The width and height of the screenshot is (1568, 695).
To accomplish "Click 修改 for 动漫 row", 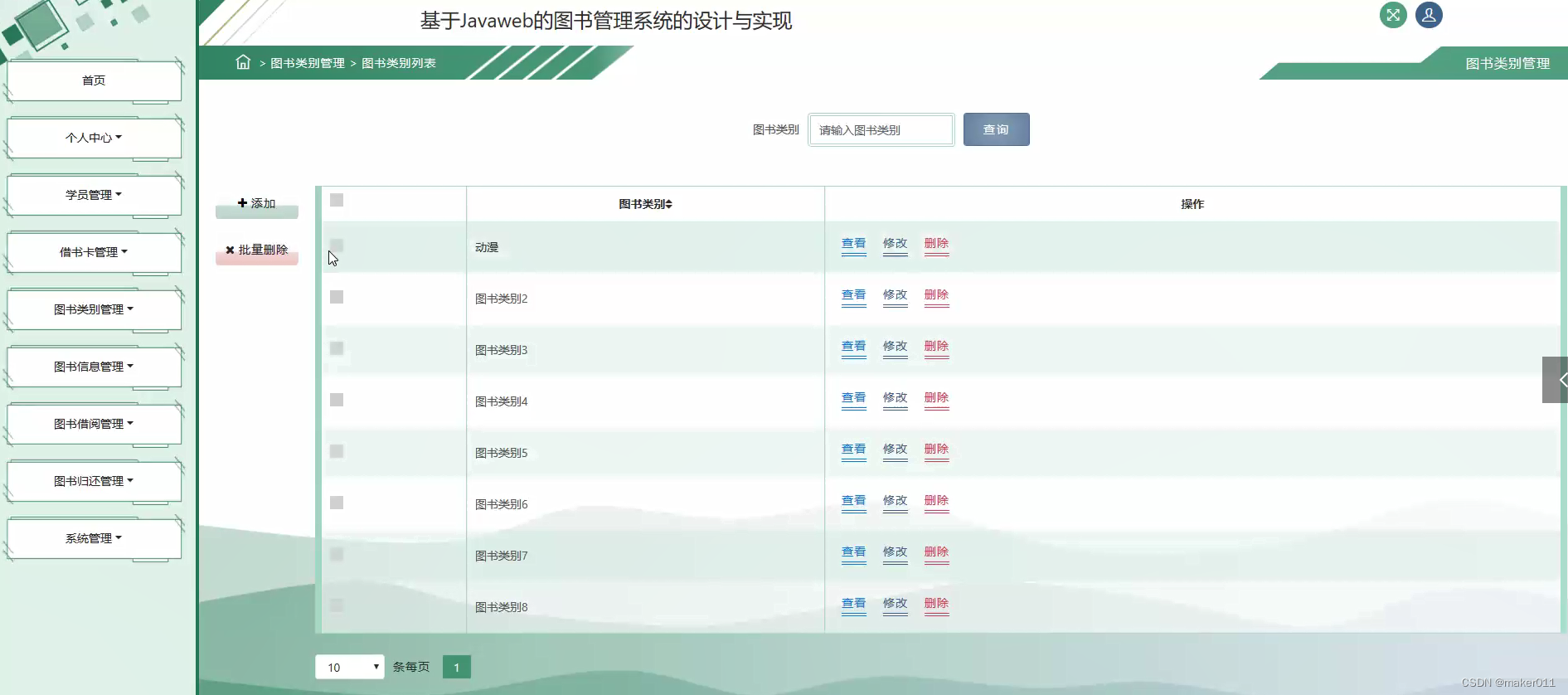I will click(x=895, y=244).
